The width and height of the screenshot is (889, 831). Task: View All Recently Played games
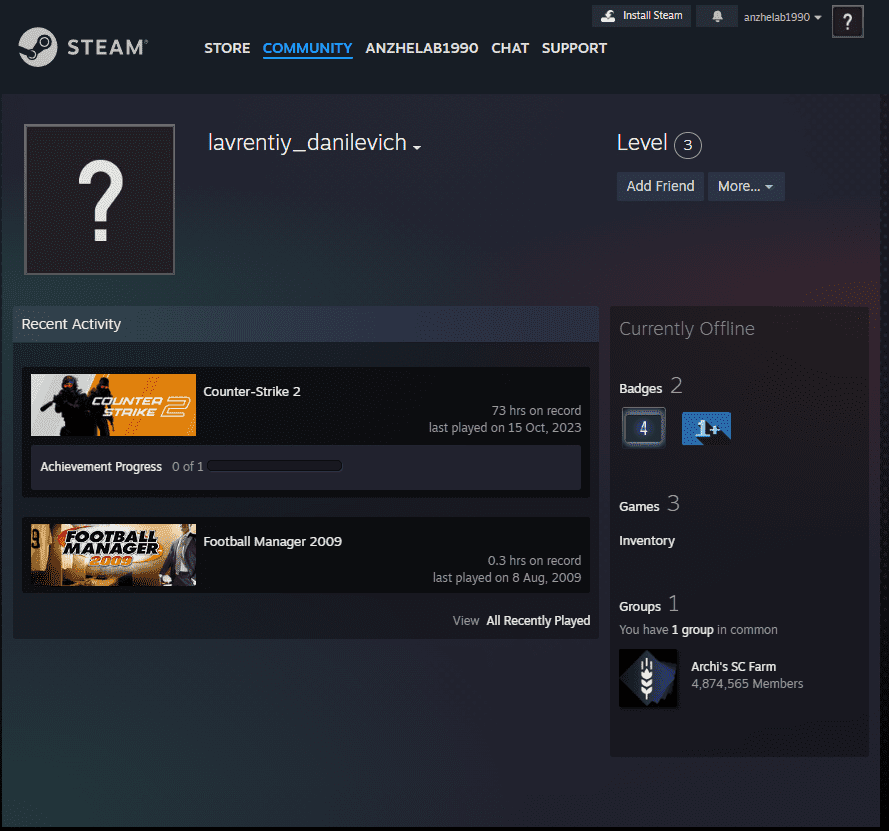click(x=538, y=620)
